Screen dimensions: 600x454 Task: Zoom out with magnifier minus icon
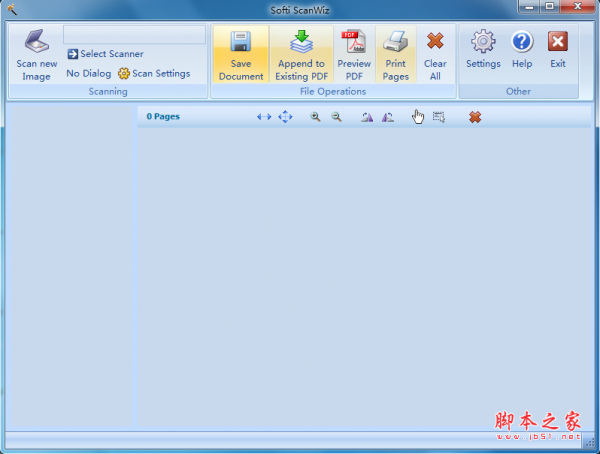click(336, 117)
